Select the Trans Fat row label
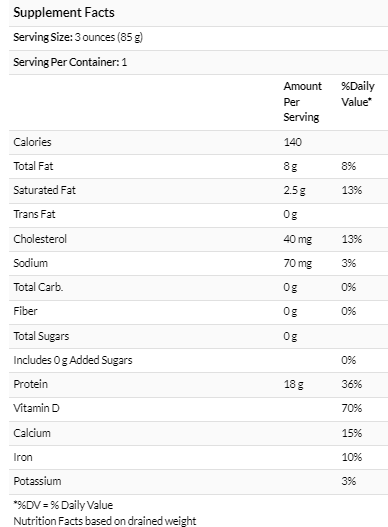 (x=34, y=214)
